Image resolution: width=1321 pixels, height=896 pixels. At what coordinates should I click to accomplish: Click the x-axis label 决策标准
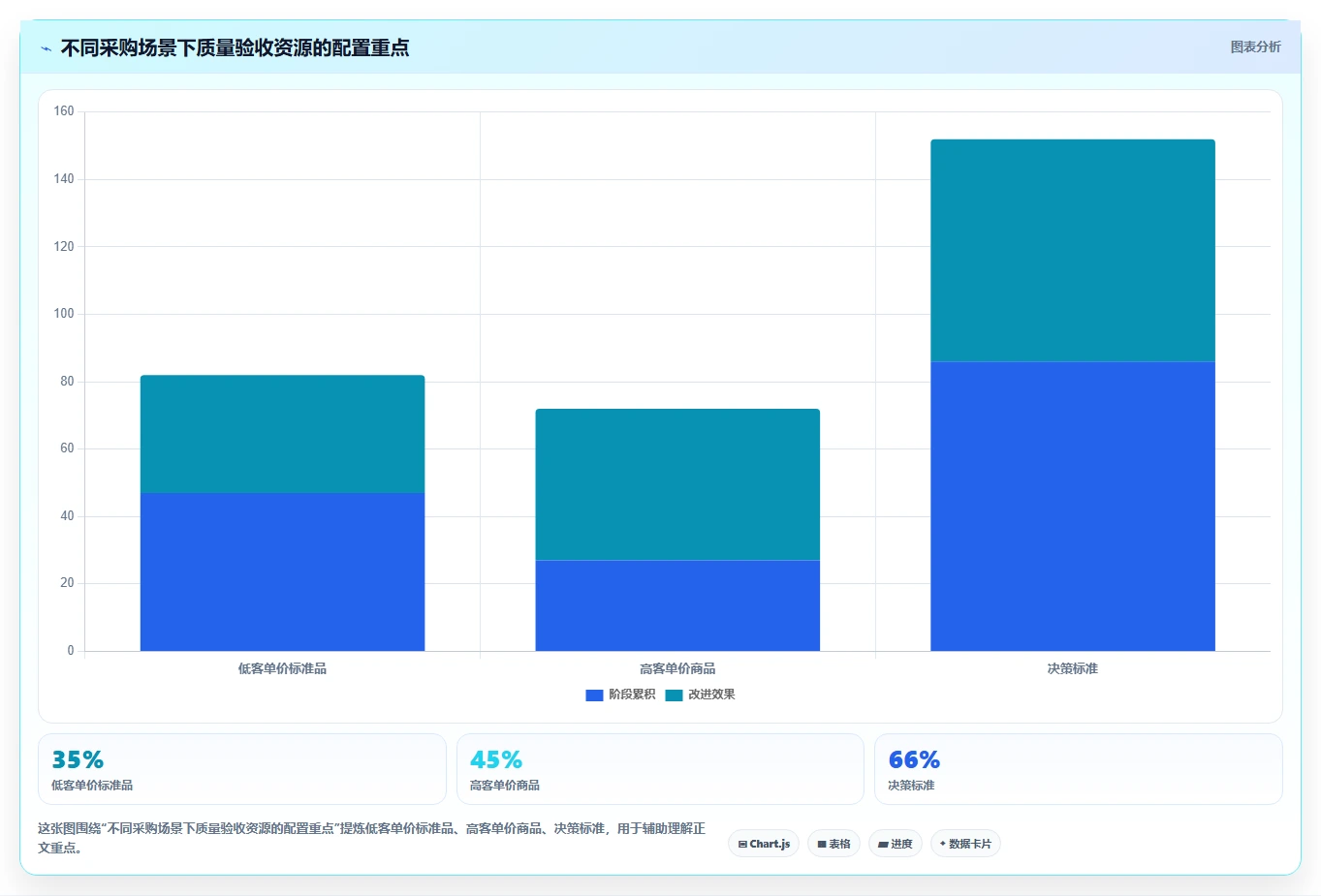1073,668
